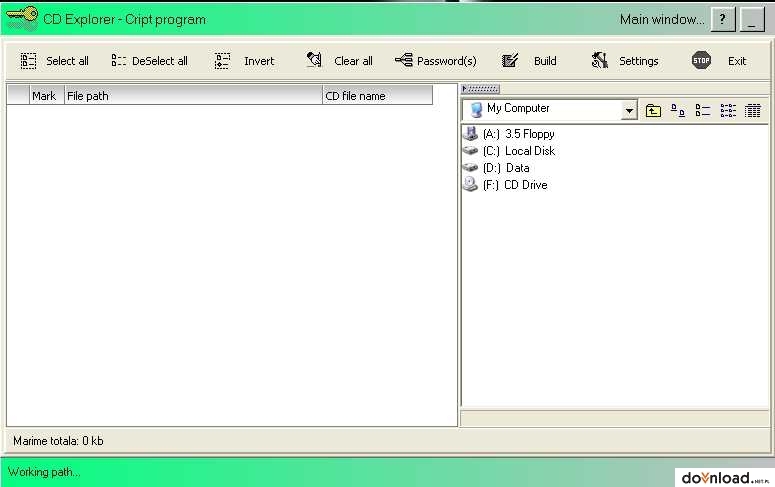Screen dimensions: 775x487
Task: Open the Password(s) icon
Action: click(x=404, y=60)
